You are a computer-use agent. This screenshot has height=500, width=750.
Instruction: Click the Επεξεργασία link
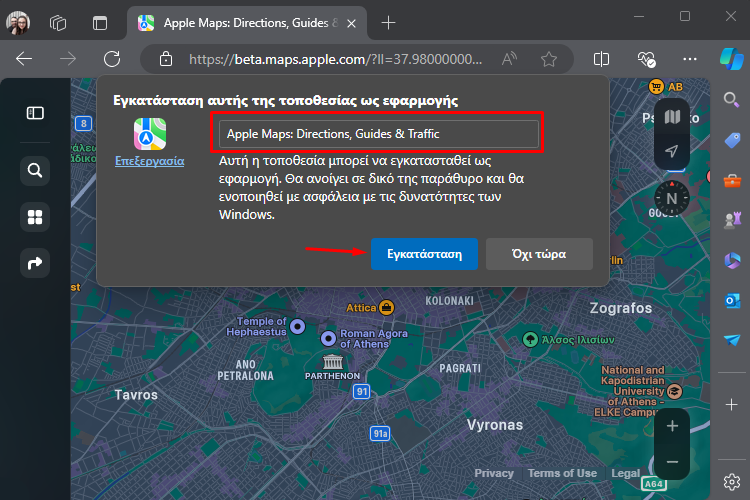point(150,161)
